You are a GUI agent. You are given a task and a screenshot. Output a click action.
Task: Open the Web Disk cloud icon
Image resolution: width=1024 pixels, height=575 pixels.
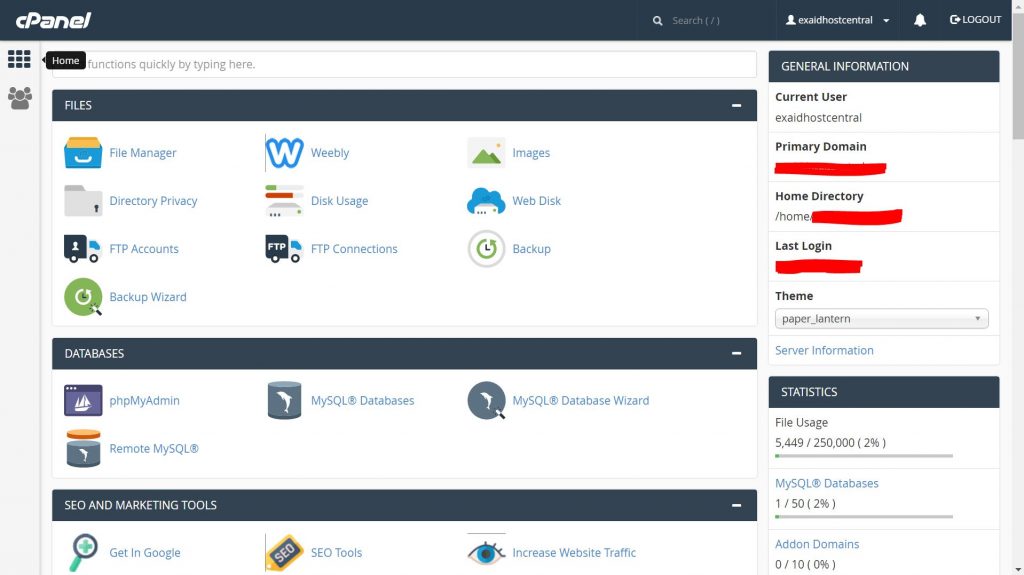[486, 201]
